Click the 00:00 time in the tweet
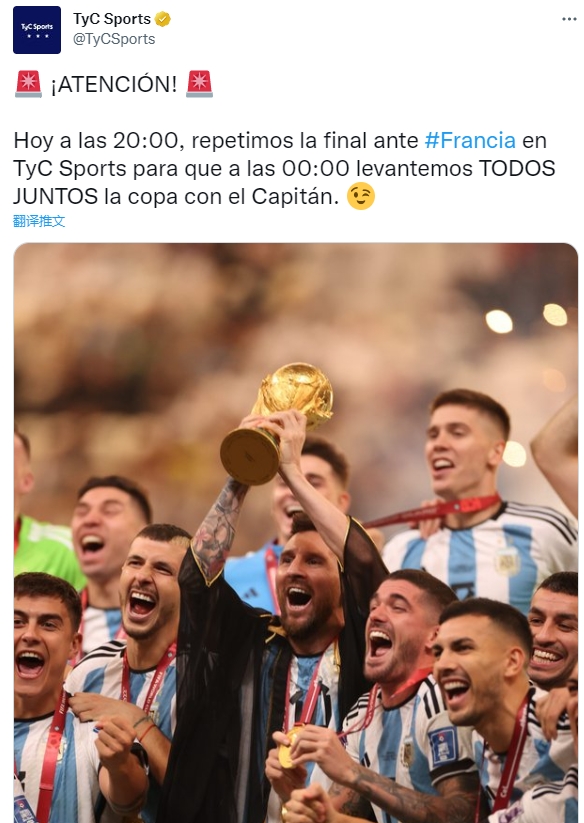Screen dimensions: 584x823 tap(315, 168)
